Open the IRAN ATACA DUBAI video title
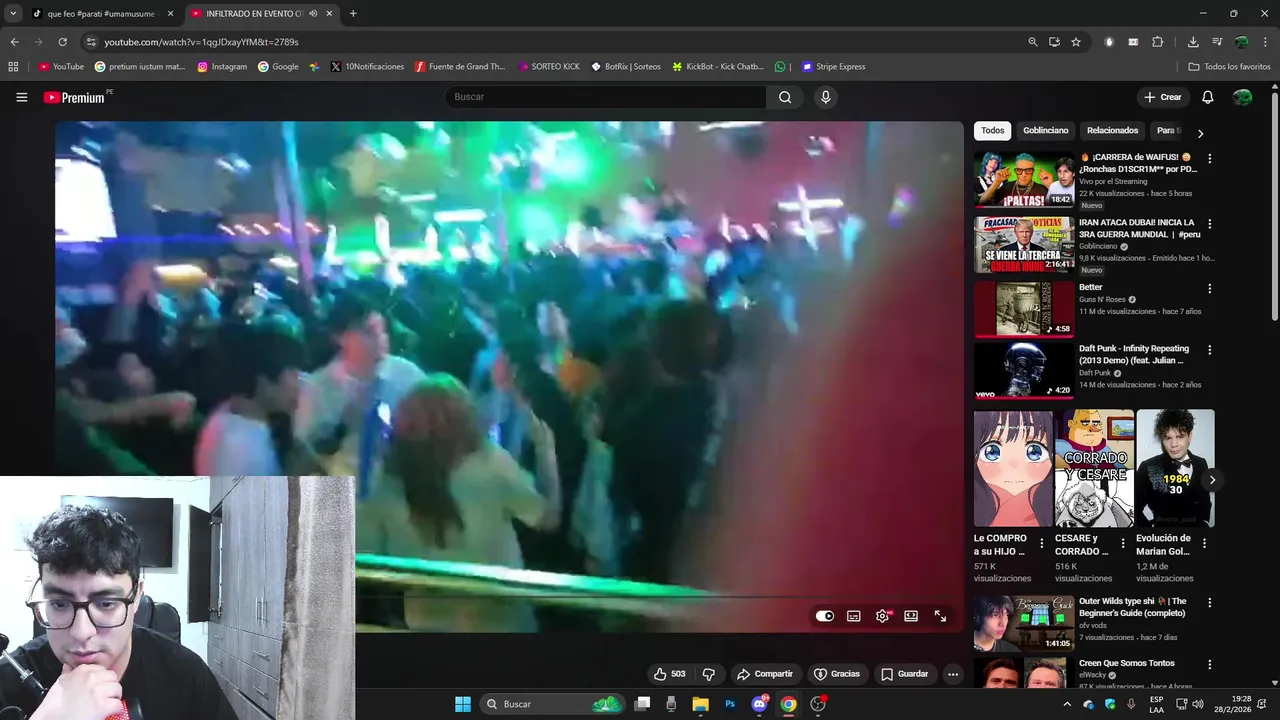The height and width of the screenshot is (720, 1280). (x=1139, y=228)
